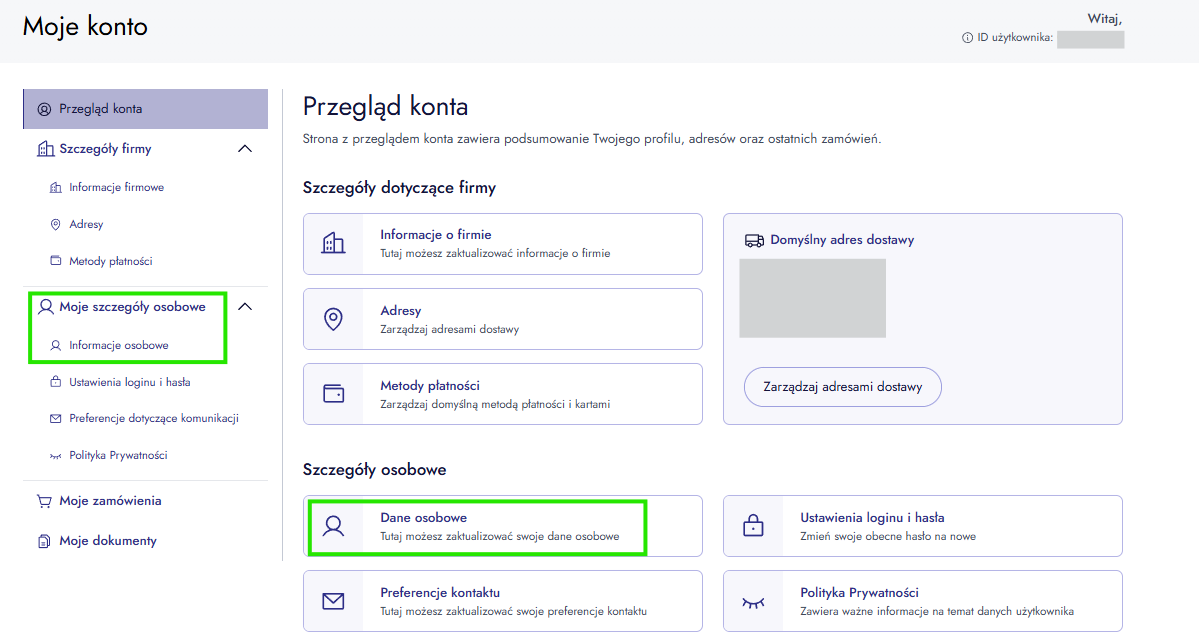Open Preferencje dotyczące komunikacji sidebar link
Image resolution: width=1199 pixels, height=644 pixels.
[x=154, y=418]
